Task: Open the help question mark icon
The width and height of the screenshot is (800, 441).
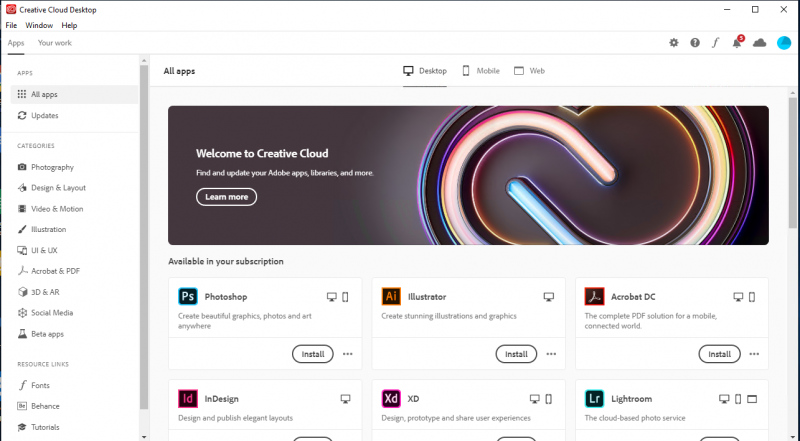Action: (x=695, y=43)
